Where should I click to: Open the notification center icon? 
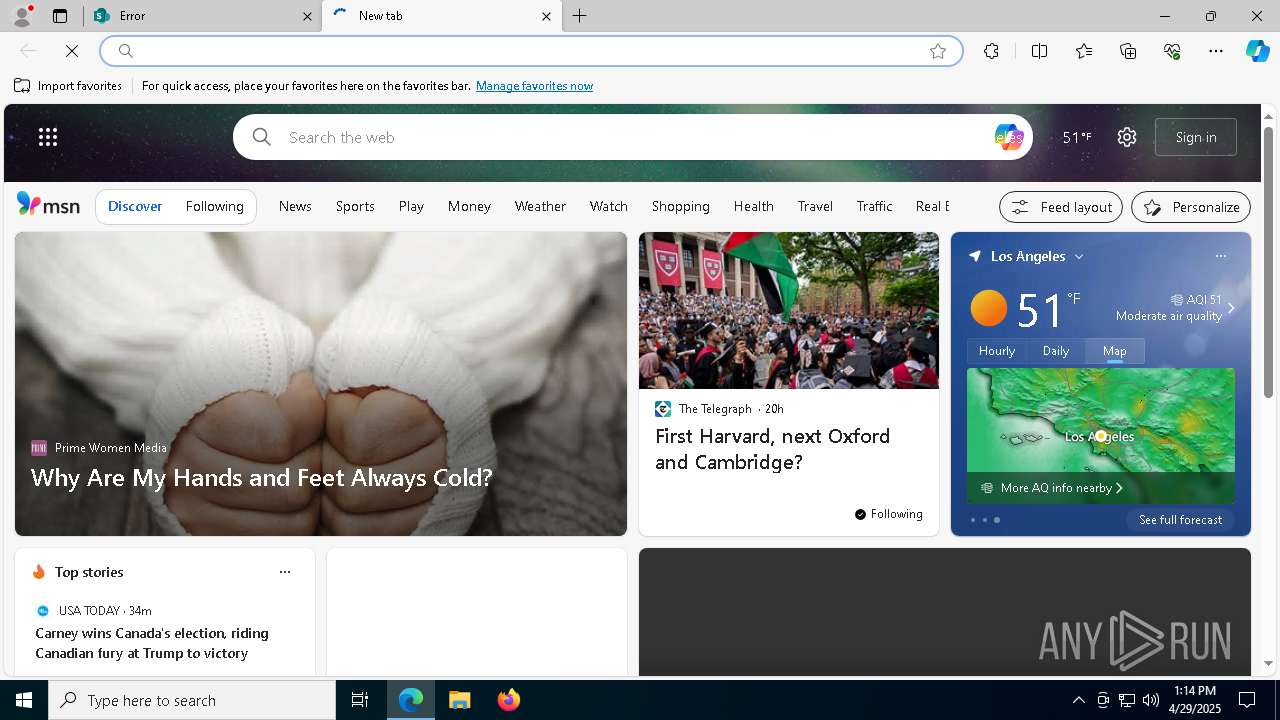pyautogui.click(x=1247, y=700)
